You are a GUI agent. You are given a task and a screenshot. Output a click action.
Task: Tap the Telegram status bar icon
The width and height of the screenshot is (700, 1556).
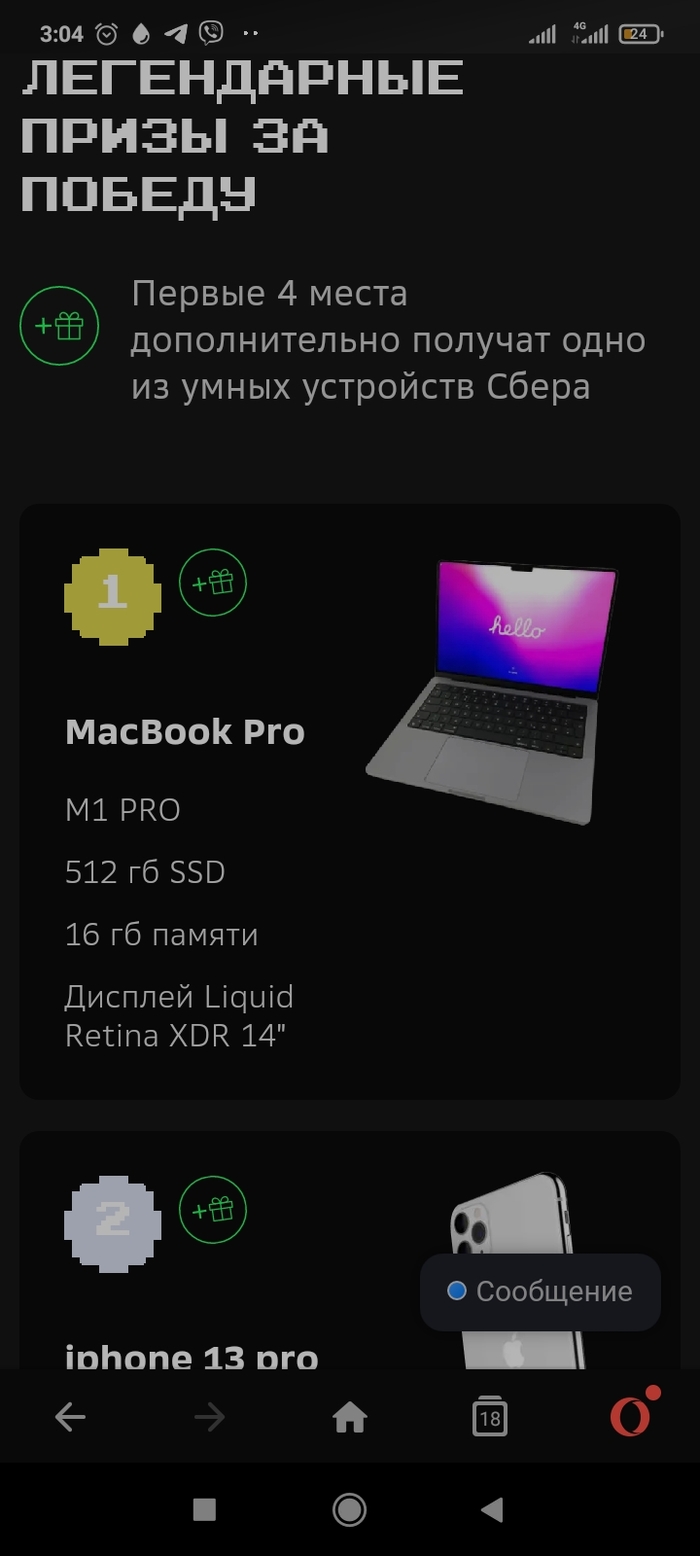click(175, 34)
